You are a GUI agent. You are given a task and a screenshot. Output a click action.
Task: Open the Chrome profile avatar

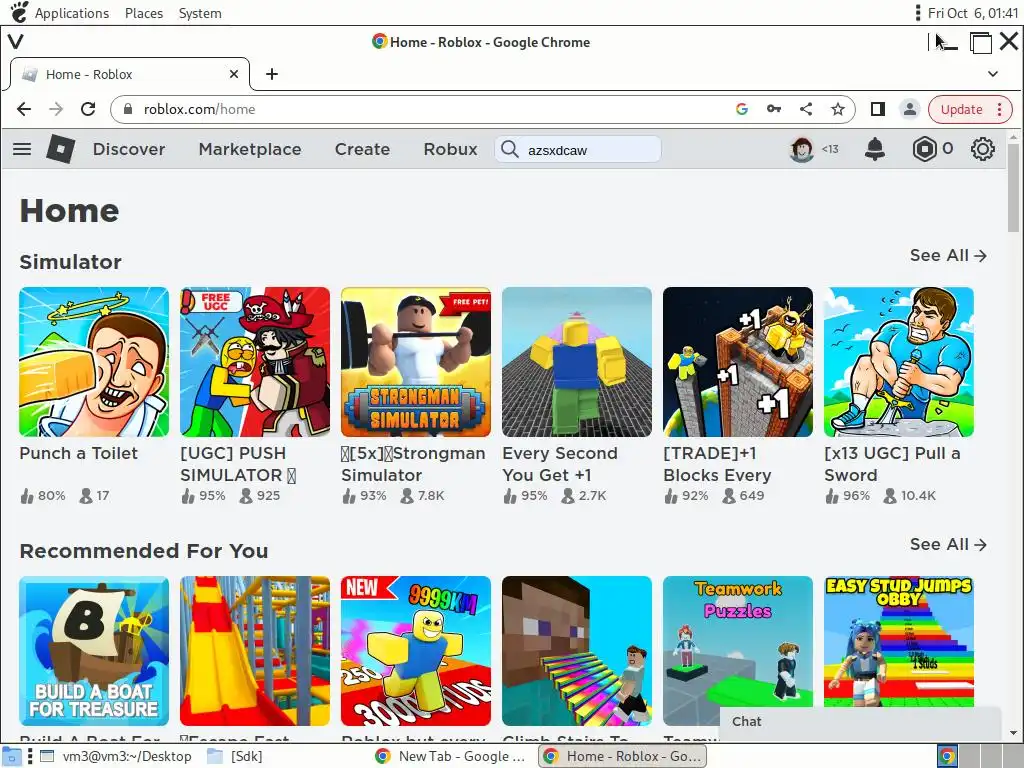click(909, 109)
